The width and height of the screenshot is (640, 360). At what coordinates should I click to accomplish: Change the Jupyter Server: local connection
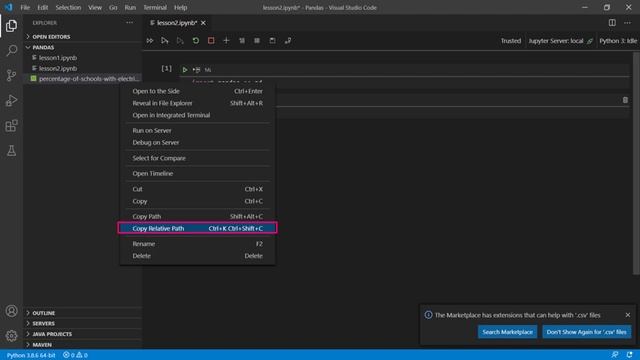(560, 41)
